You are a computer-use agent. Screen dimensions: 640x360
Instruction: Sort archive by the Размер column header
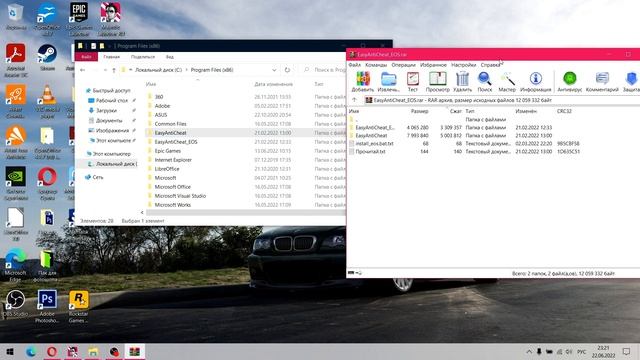[420, 111]
